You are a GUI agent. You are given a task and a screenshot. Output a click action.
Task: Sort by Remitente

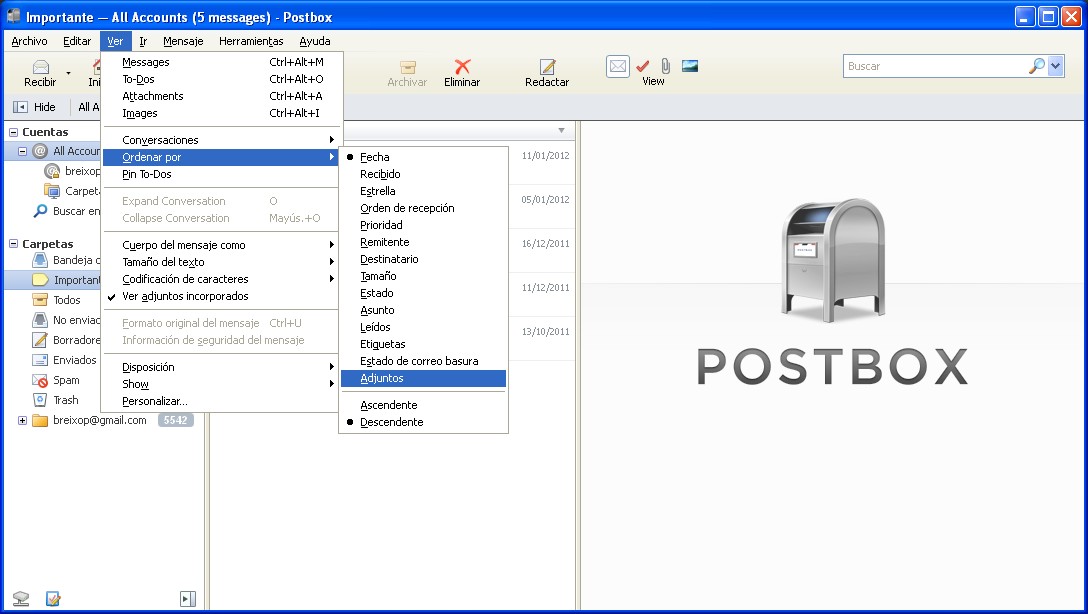(x=423, y=242)
